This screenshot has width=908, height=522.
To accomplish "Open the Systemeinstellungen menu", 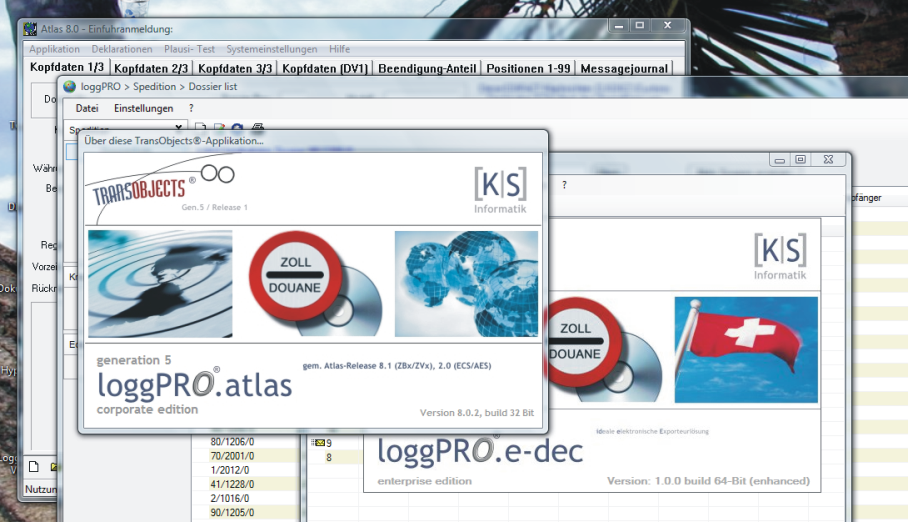I will pos(272,49).
